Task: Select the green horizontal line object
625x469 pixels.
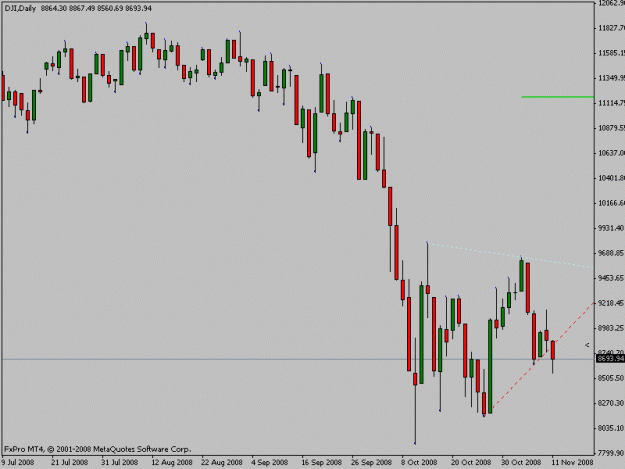Action: coord(557,97)
